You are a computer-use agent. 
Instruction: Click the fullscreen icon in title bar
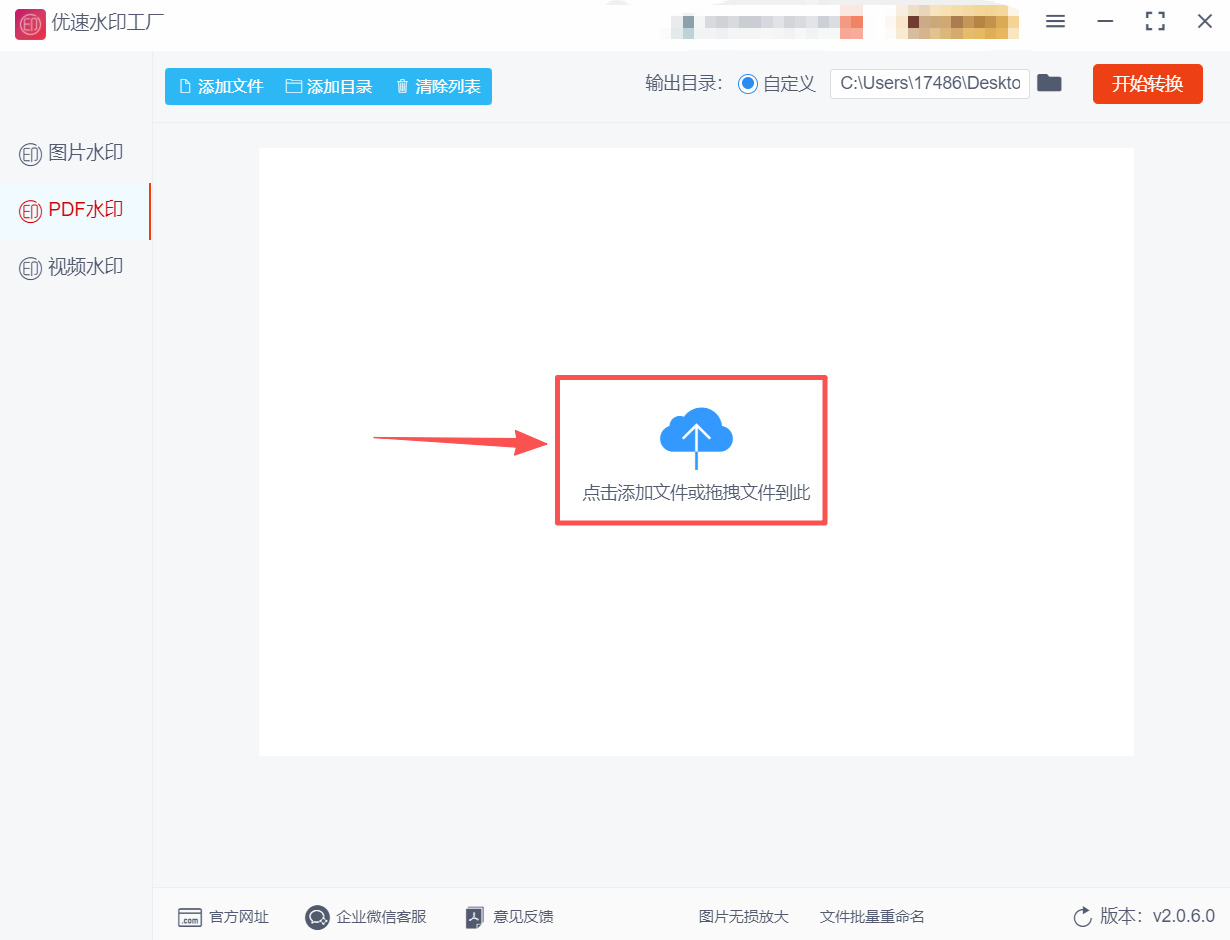1155,21
